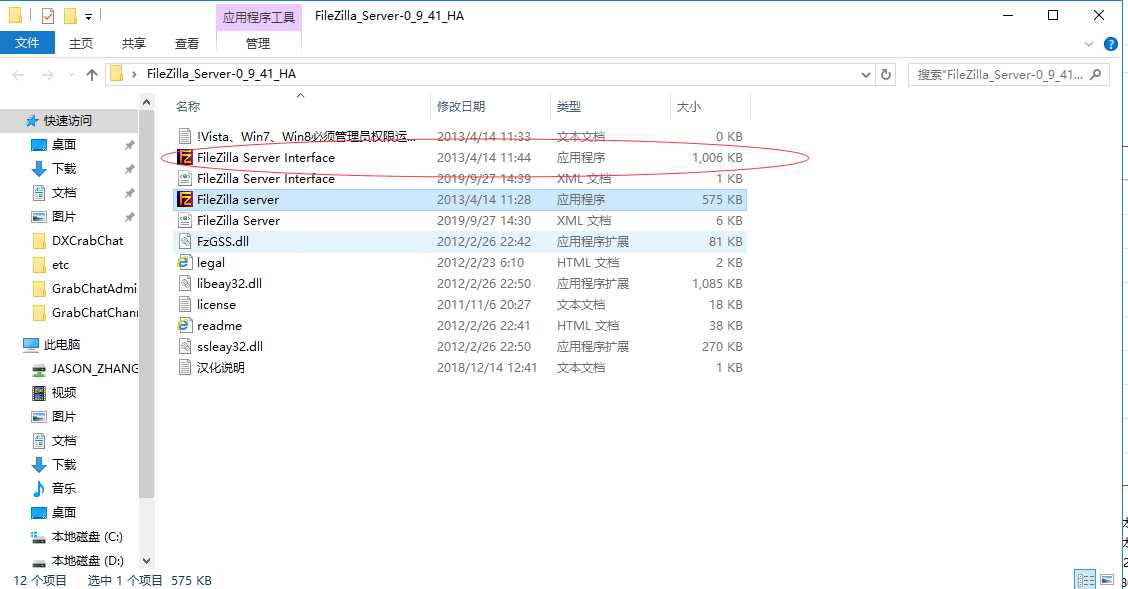Go up one folder level
The width and height of the screenshot is (1128, 589).
click(91, 74)
